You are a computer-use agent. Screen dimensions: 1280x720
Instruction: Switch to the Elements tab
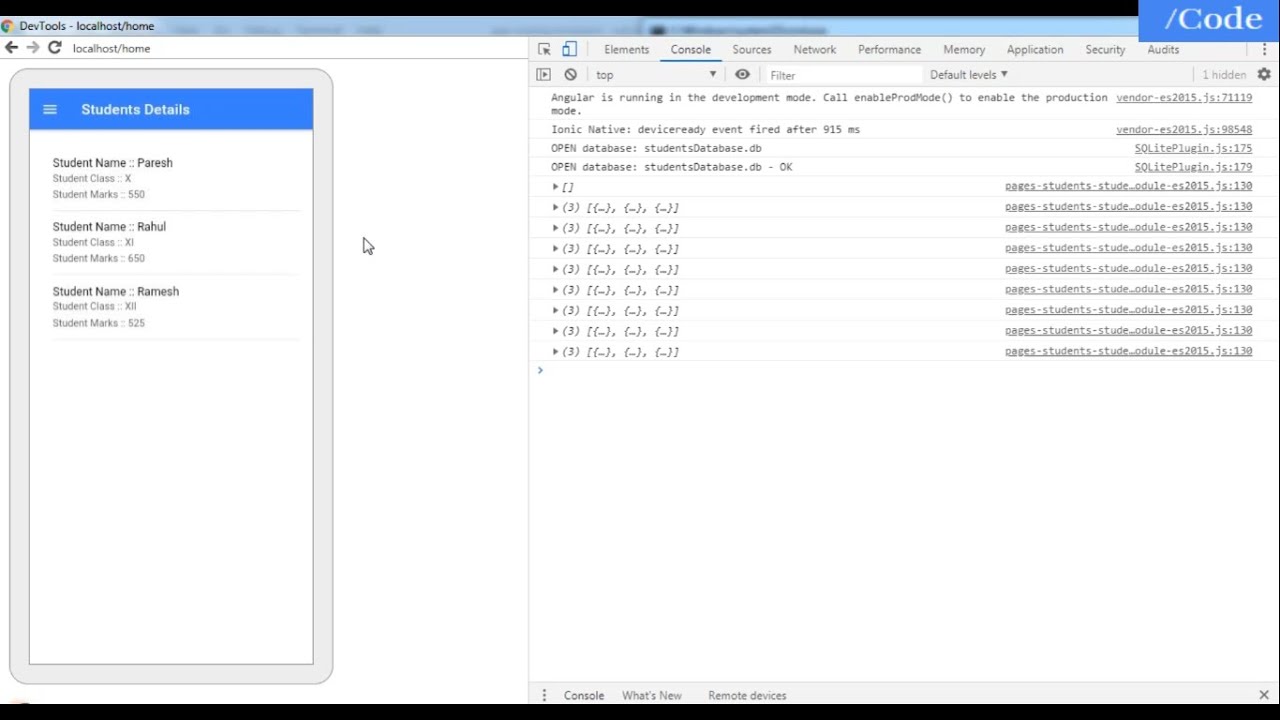626,49
